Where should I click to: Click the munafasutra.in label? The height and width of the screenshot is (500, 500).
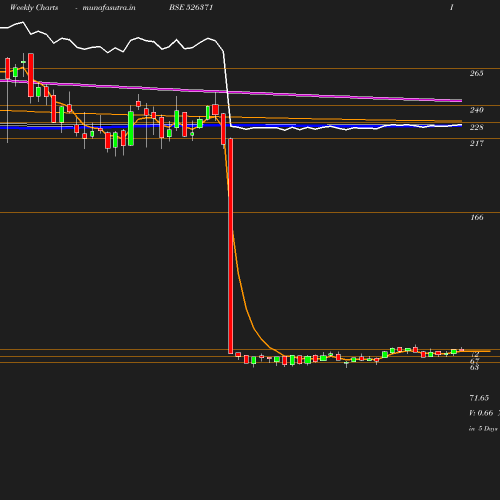pyautogui.click(x=109, y=7)
